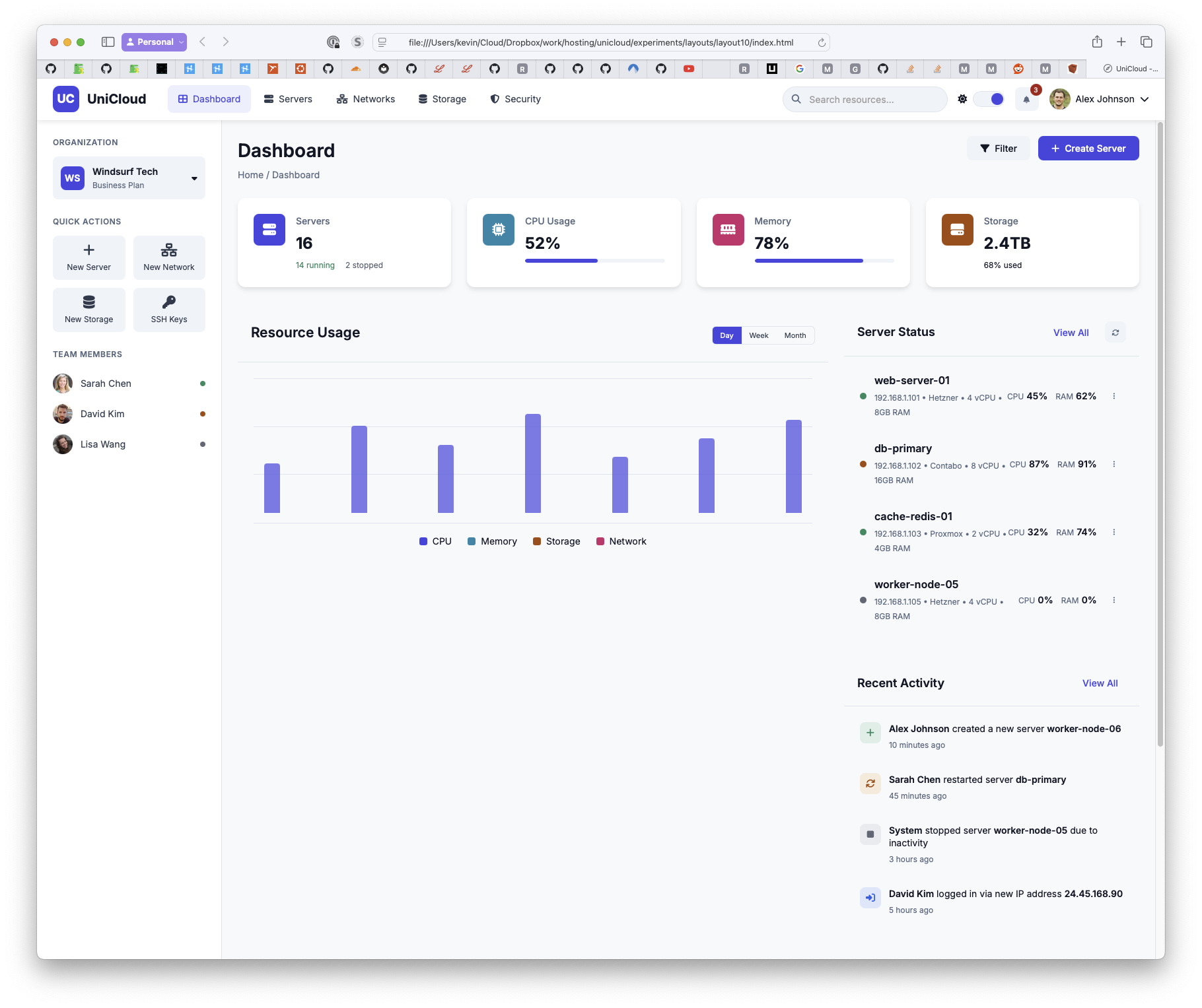Open the Alex Johnson user menu
The width and height of the screenshot is (1202, 1008).
(1100, 99)
